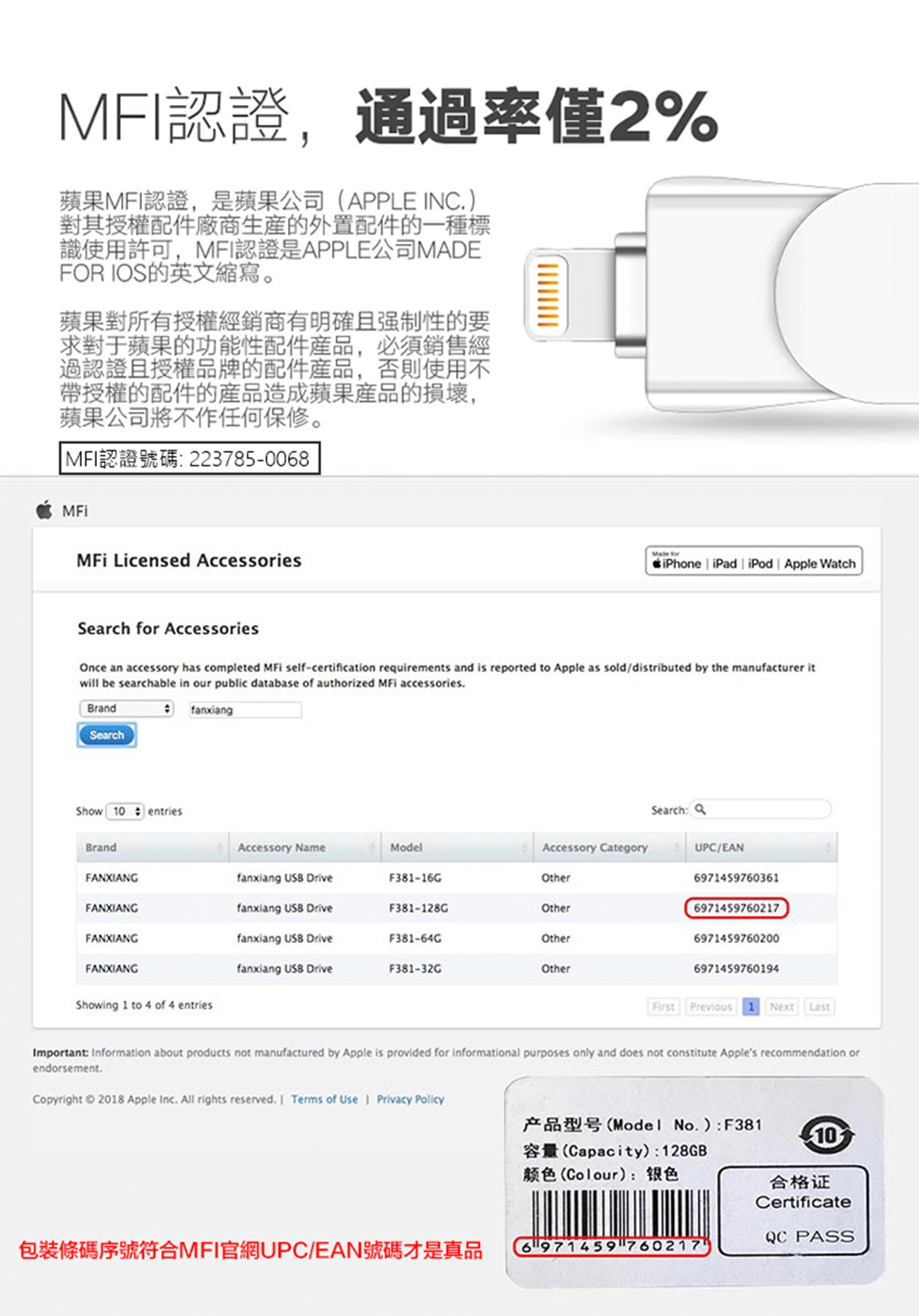Click the Last pagination button
The width and height of the screenshot is (919, 1316).
[819, 1007]
